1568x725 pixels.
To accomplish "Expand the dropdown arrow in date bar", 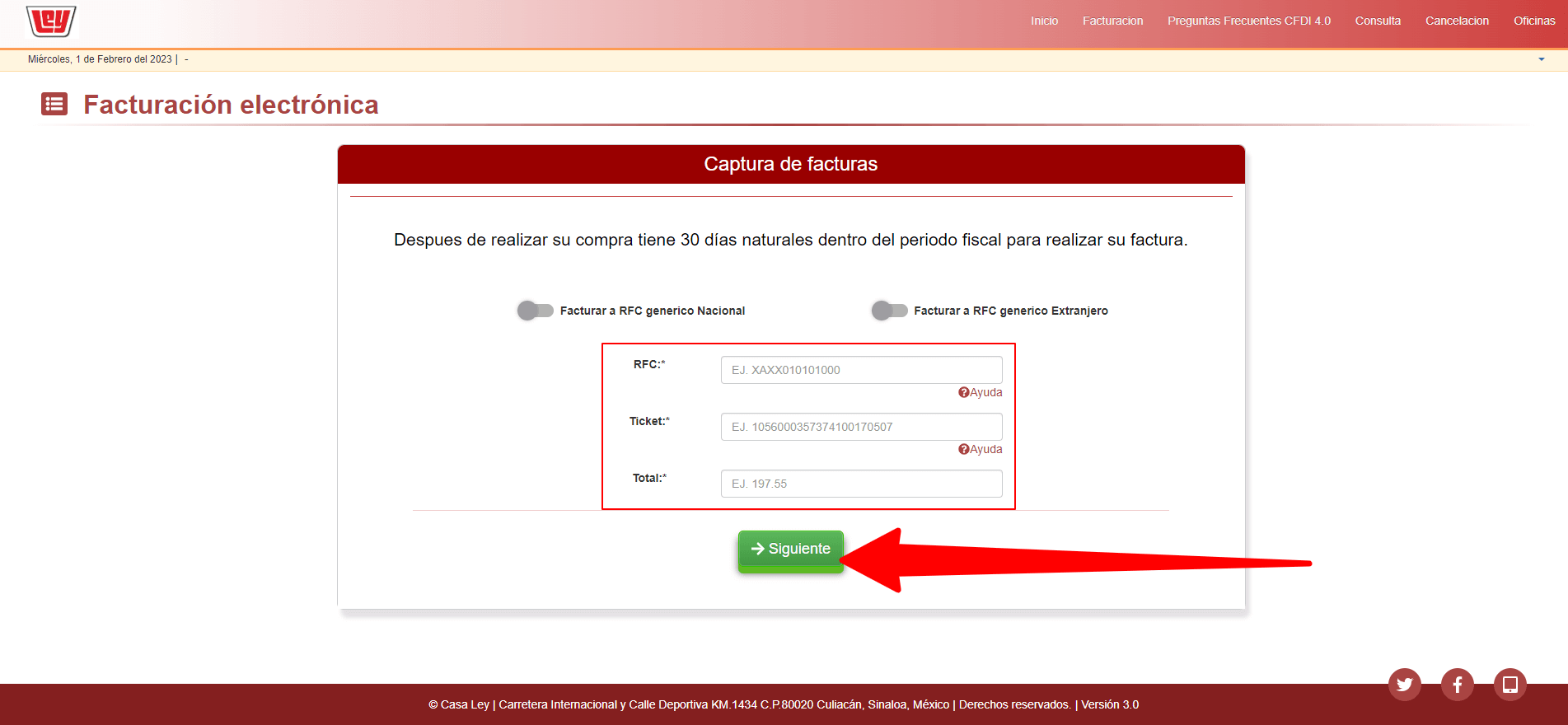I will point(1541,59).
